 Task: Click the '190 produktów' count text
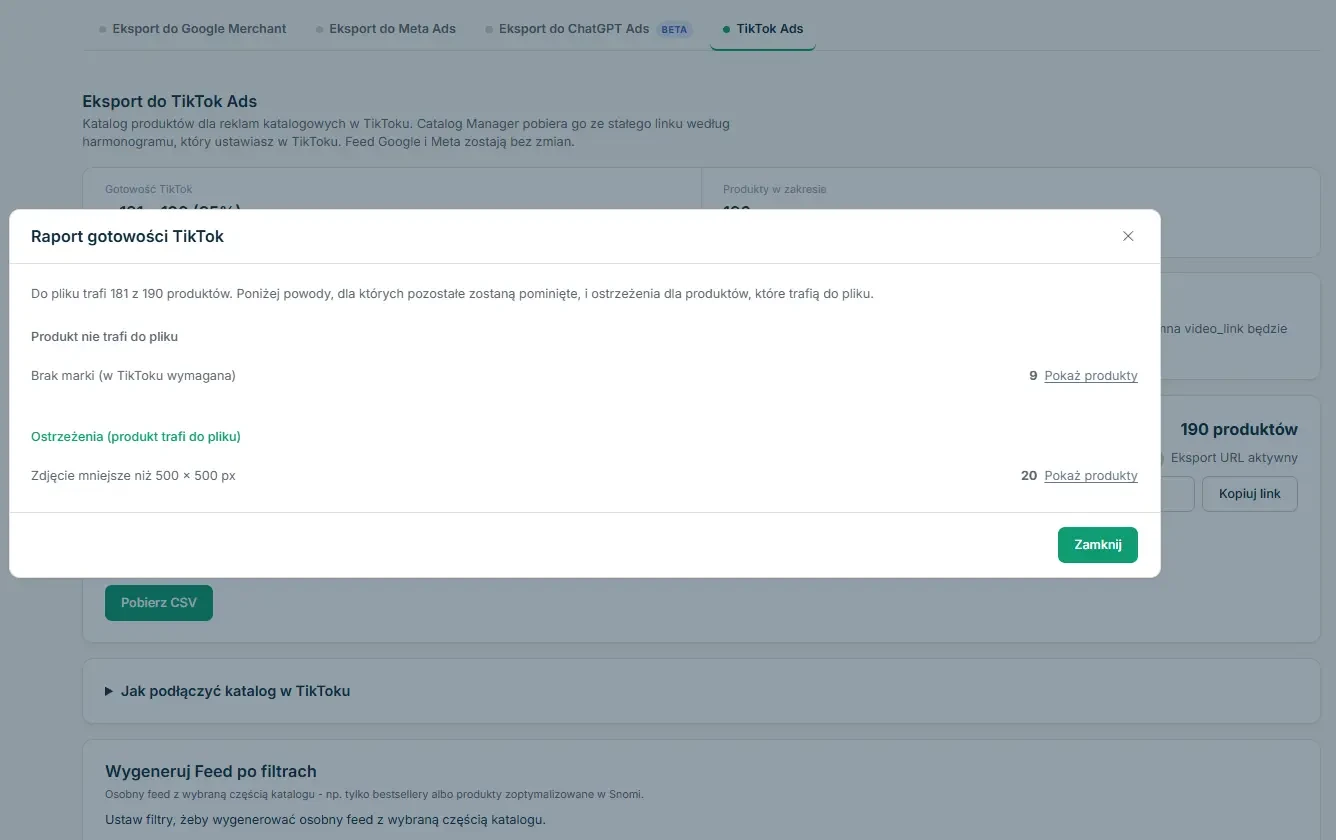[1239, 430]
